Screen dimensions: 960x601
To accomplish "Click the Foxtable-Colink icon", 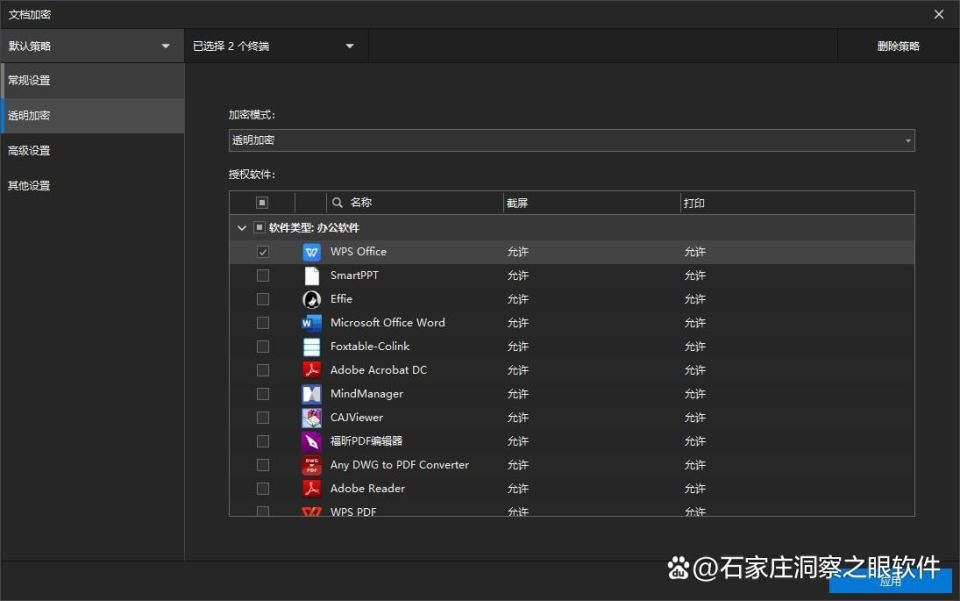I will (312, 346).
